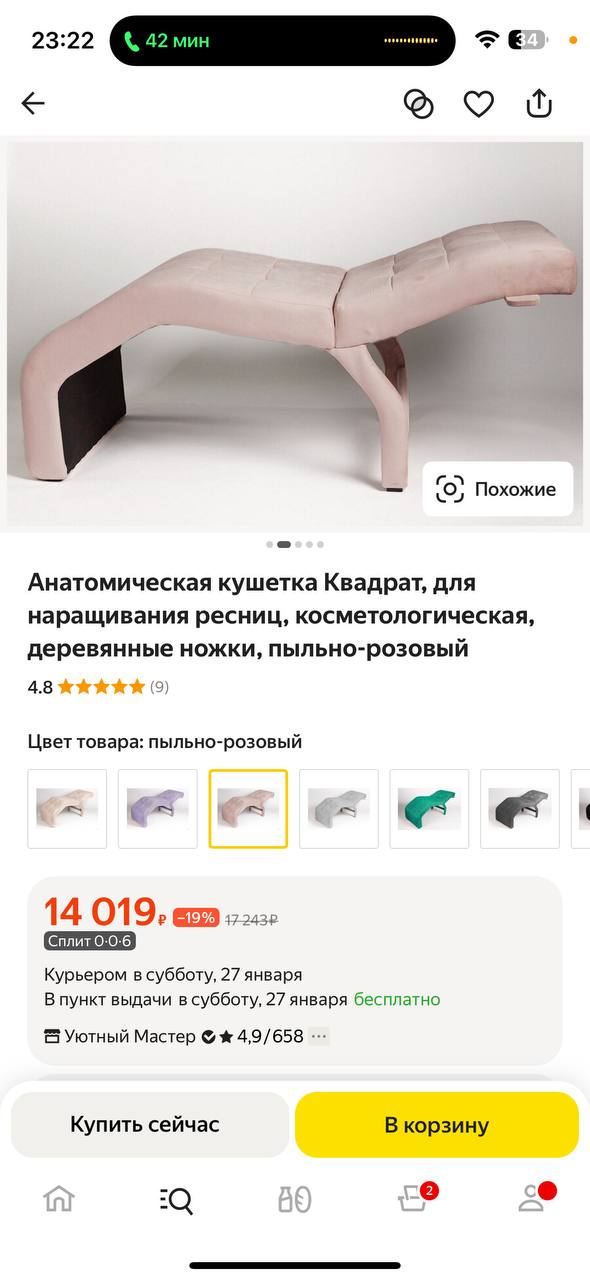This screenshot has height=1280, width=590.
Task: Select the purple color swatch
Action: coord(157,808)
